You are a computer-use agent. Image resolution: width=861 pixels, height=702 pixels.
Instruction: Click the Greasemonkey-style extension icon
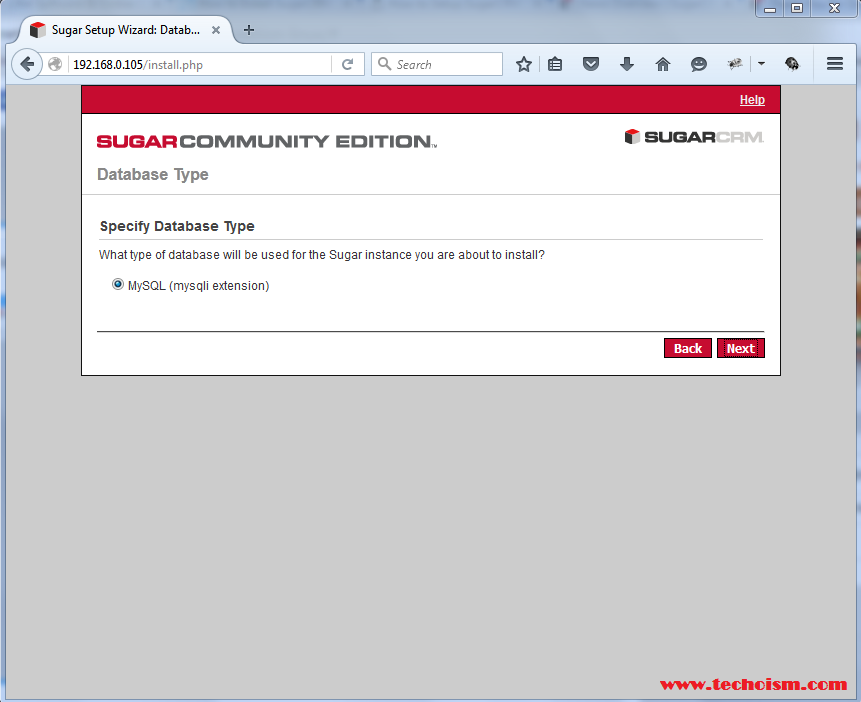[792, 64]
